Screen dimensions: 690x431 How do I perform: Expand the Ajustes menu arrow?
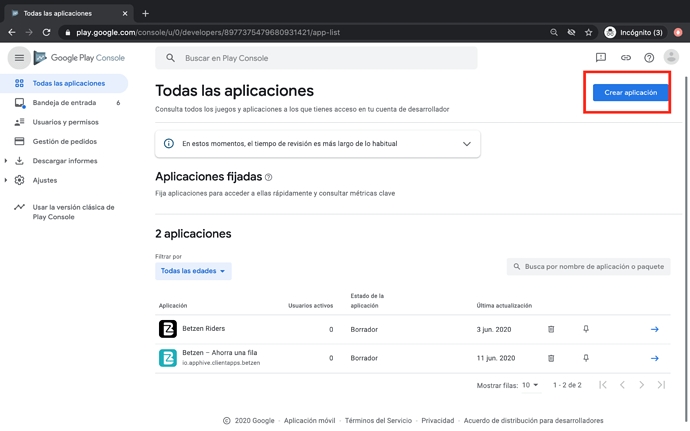(x=6, y=180)
